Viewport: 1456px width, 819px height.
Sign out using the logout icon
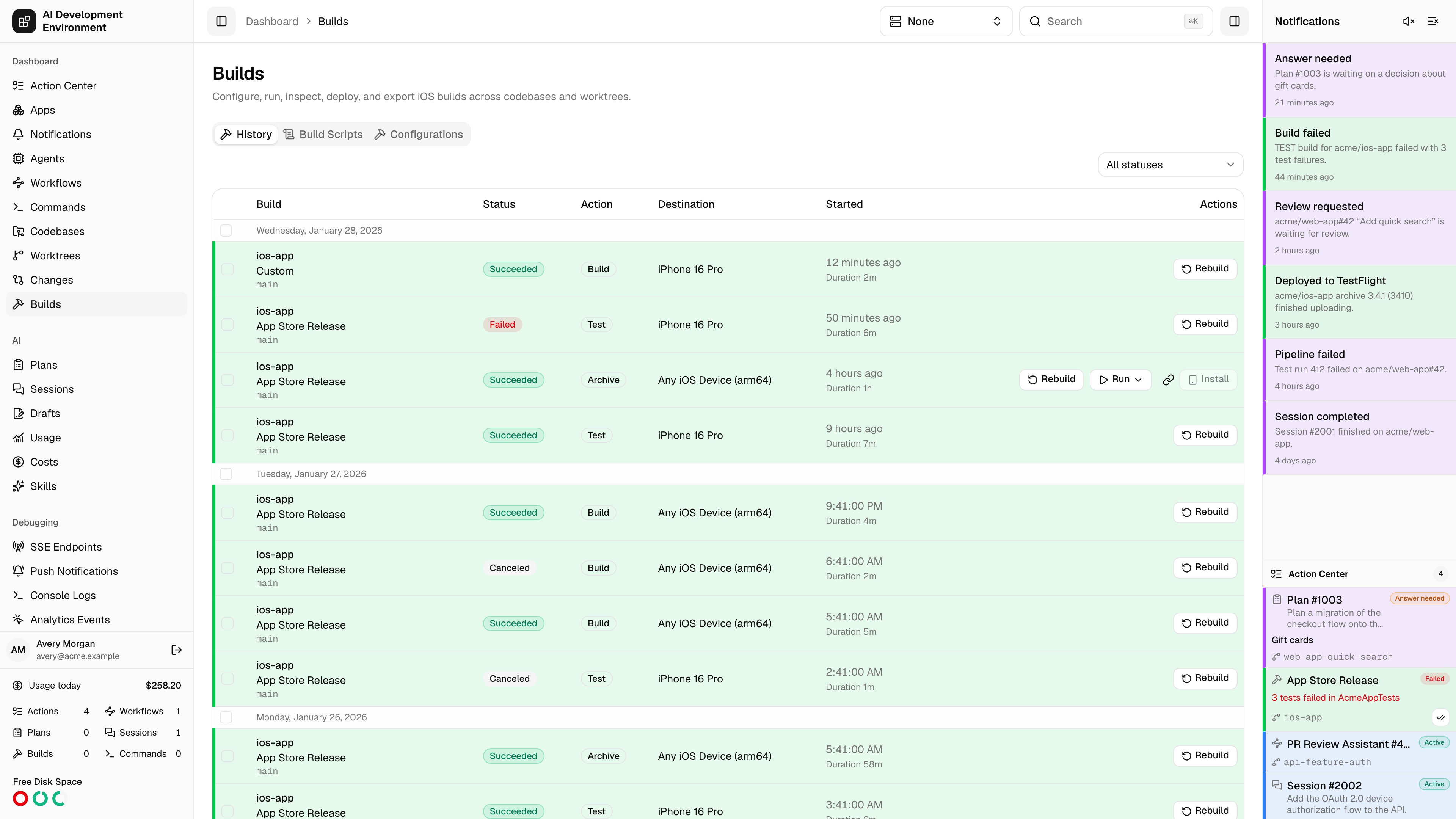(176, 650)
